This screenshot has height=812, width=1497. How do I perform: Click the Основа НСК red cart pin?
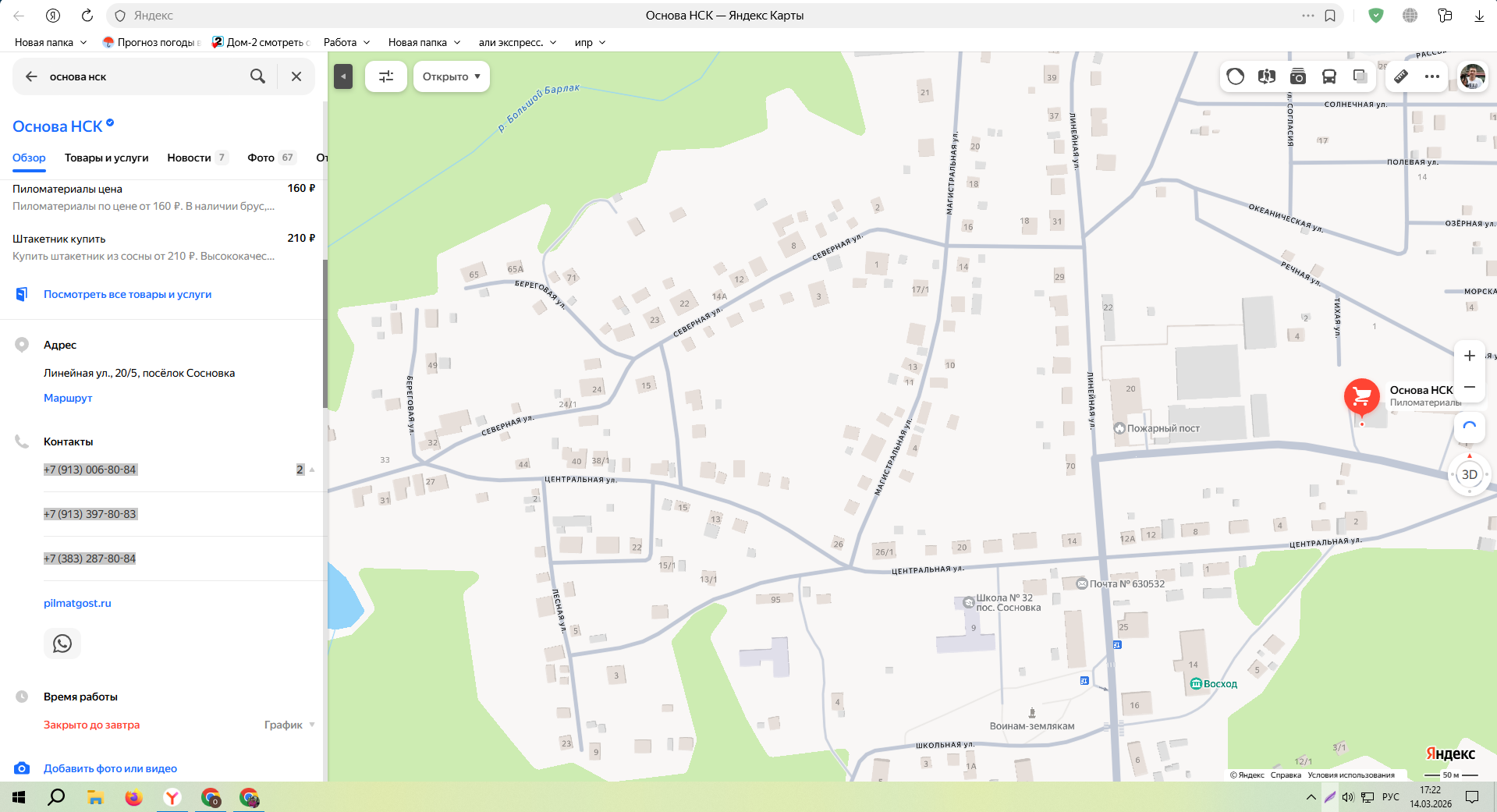(x=1362, y=398)
